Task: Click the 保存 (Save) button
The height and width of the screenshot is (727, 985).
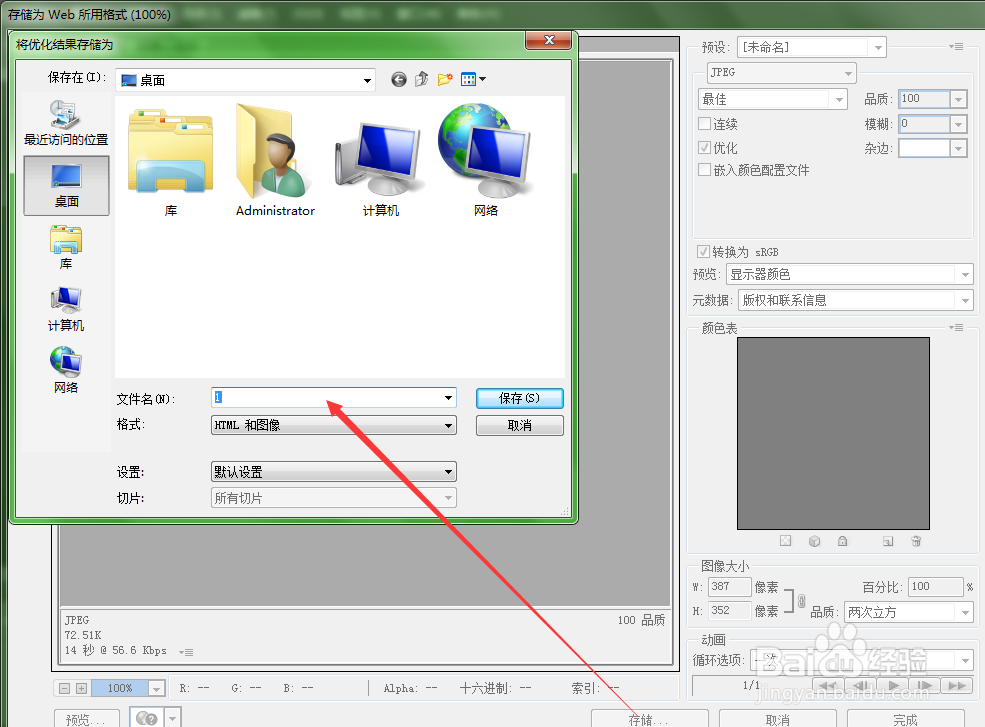Action: coord(519,397)
